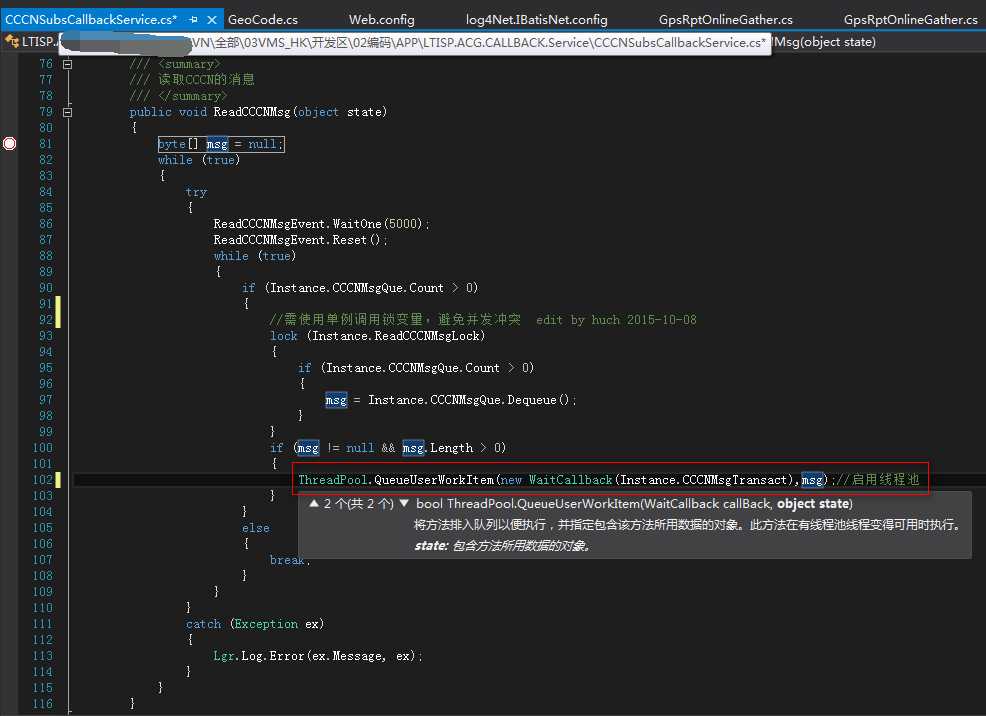Click the 'edit by huch 2015-10-08' comment
Image resolution: width=986 pixels, height=716 pixels.
coord(616,319)
